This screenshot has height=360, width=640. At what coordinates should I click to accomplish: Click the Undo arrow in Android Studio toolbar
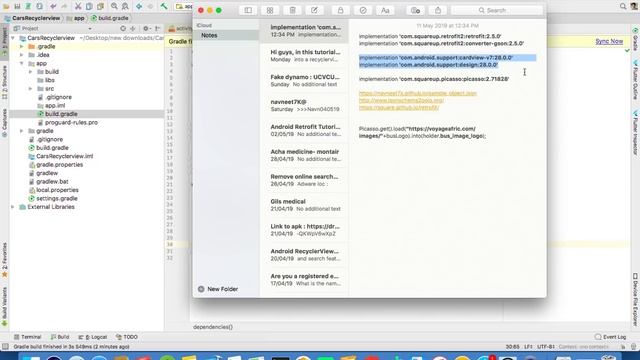tap(53, 6)
